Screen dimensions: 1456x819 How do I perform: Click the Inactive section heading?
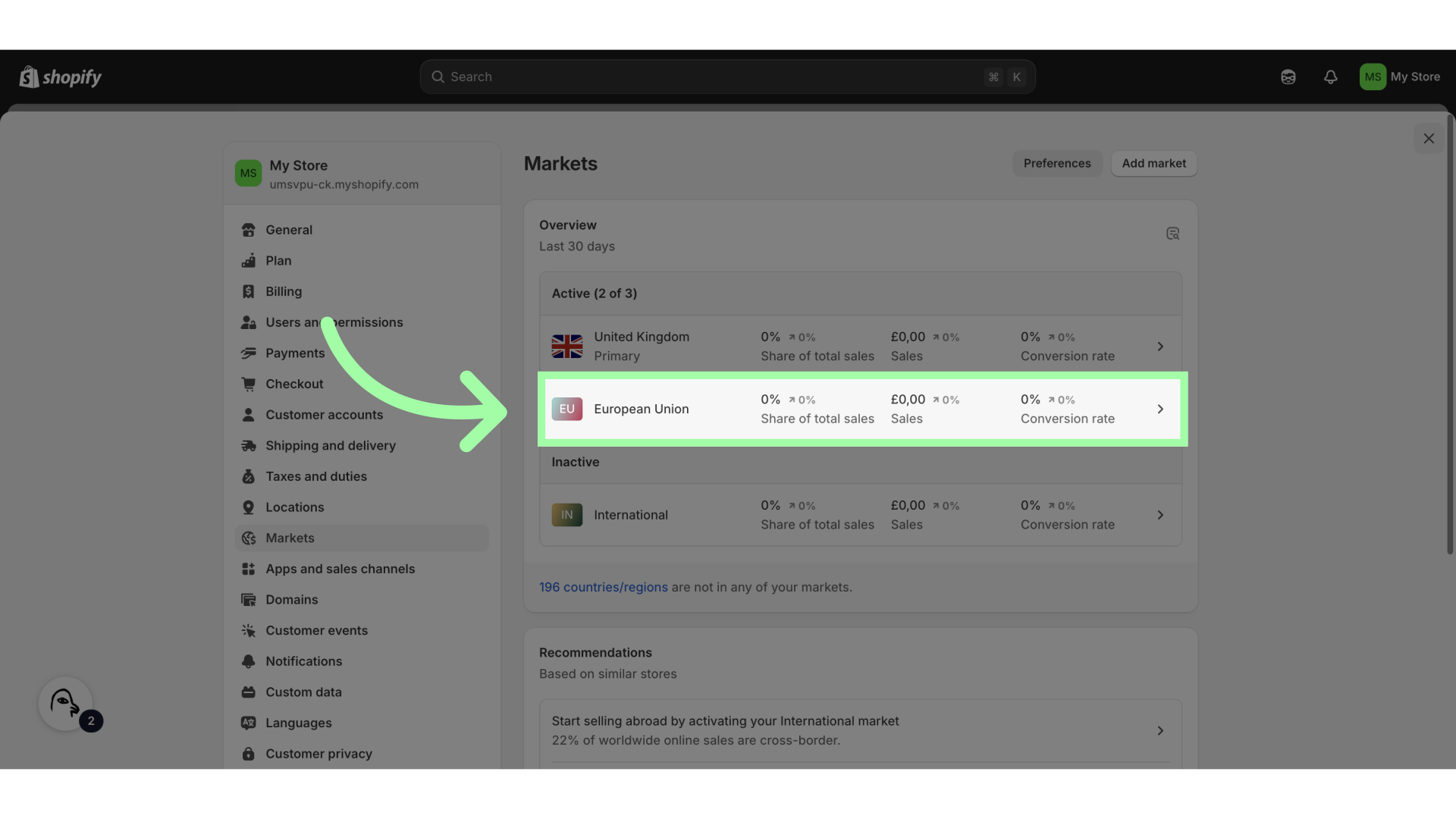575,463
